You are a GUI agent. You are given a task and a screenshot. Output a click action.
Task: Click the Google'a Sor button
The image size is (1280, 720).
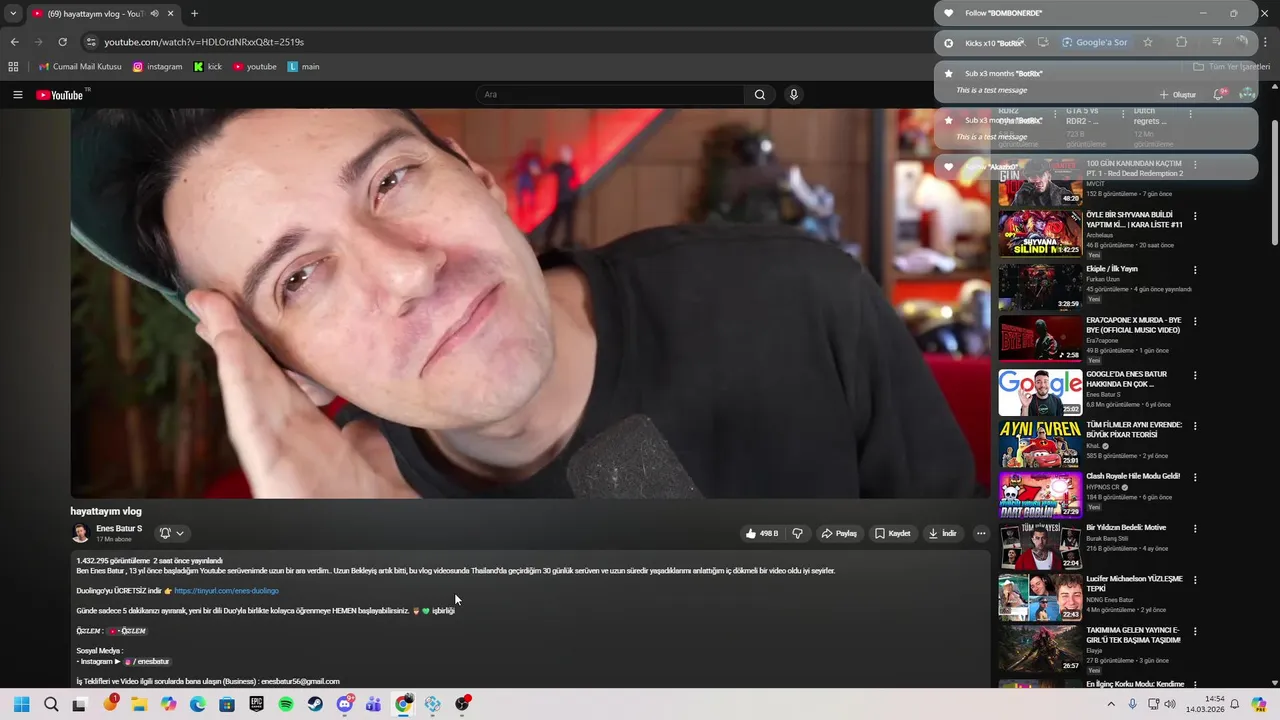[x=1094, y=42]
